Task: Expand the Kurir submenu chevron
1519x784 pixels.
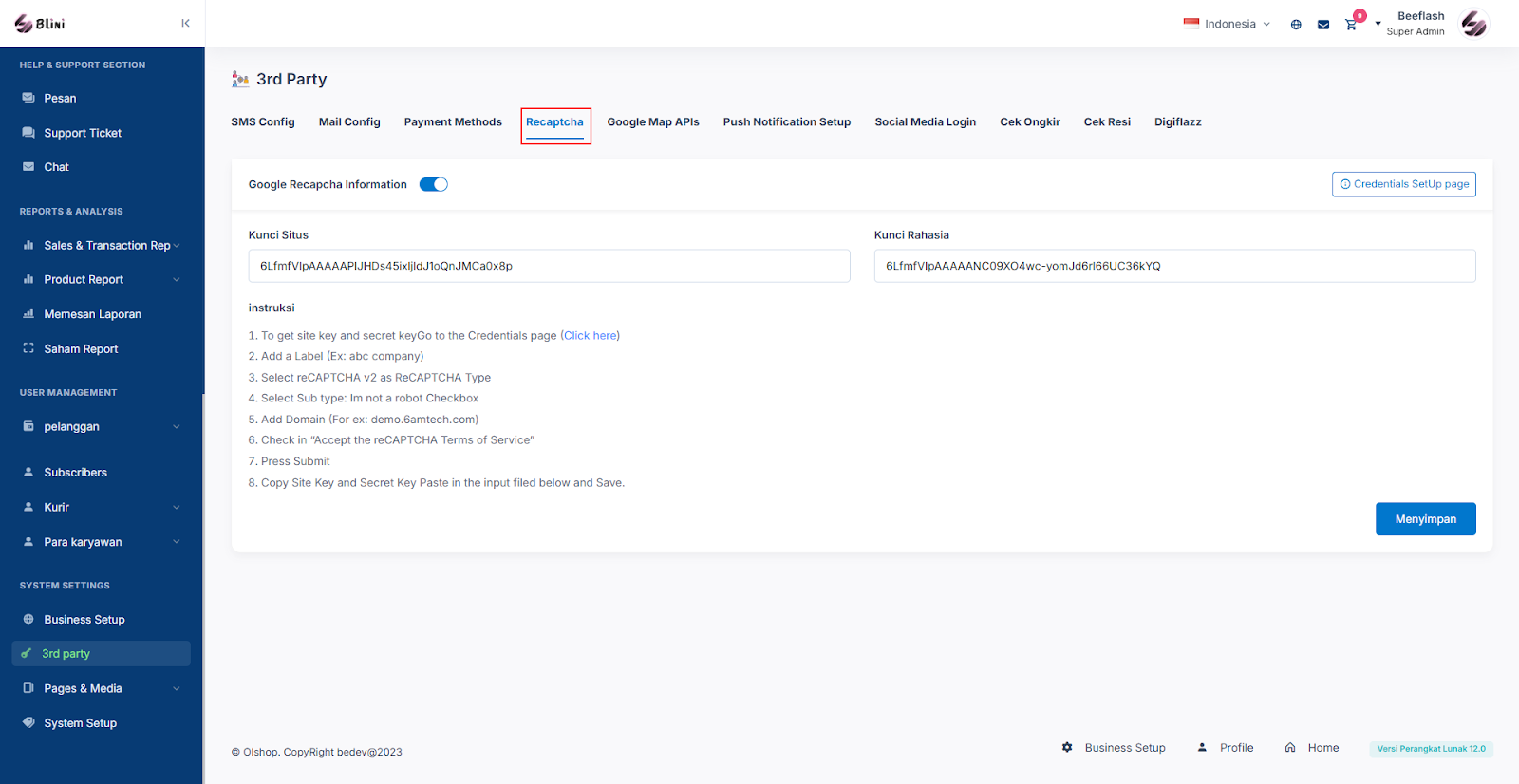Action: coord(177,508)
